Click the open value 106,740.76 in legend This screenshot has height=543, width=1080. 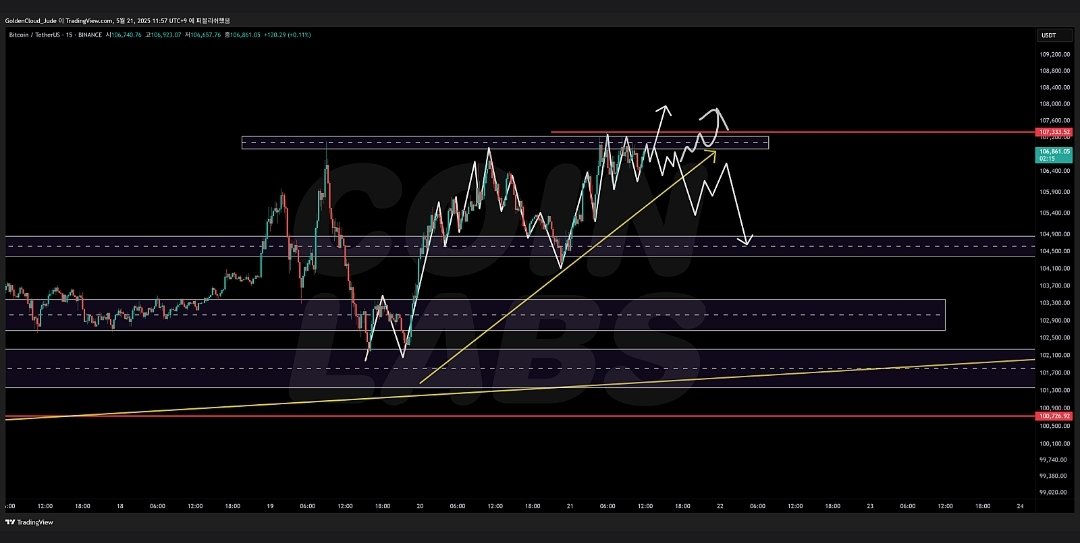point(127,34)
